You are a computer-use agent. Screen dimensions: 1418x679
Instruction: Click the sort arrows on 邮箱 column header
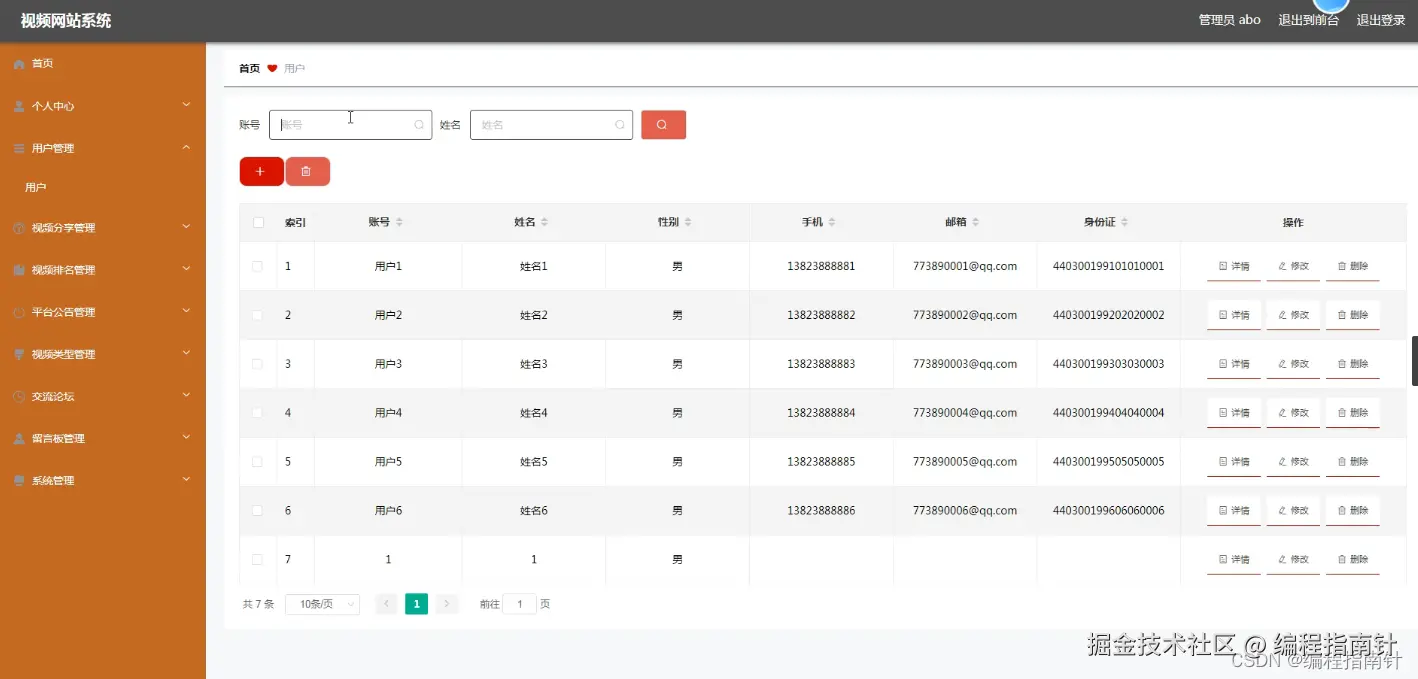pyautogui.click(x=976, y=222)
